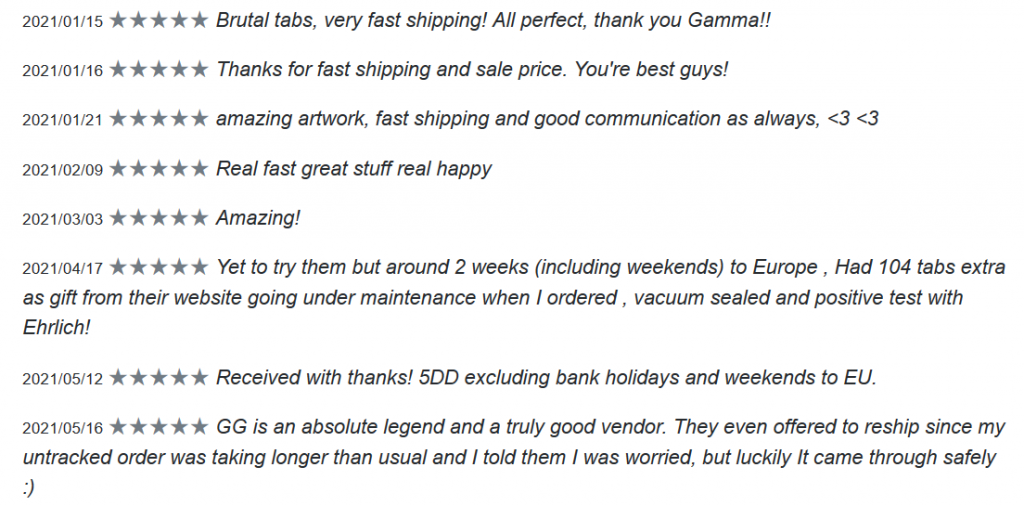Click the star rating of the 2021/01/15 review
Image resolution: width=1024 pixels, height=506 pixels.
click(x=159, y=20)
